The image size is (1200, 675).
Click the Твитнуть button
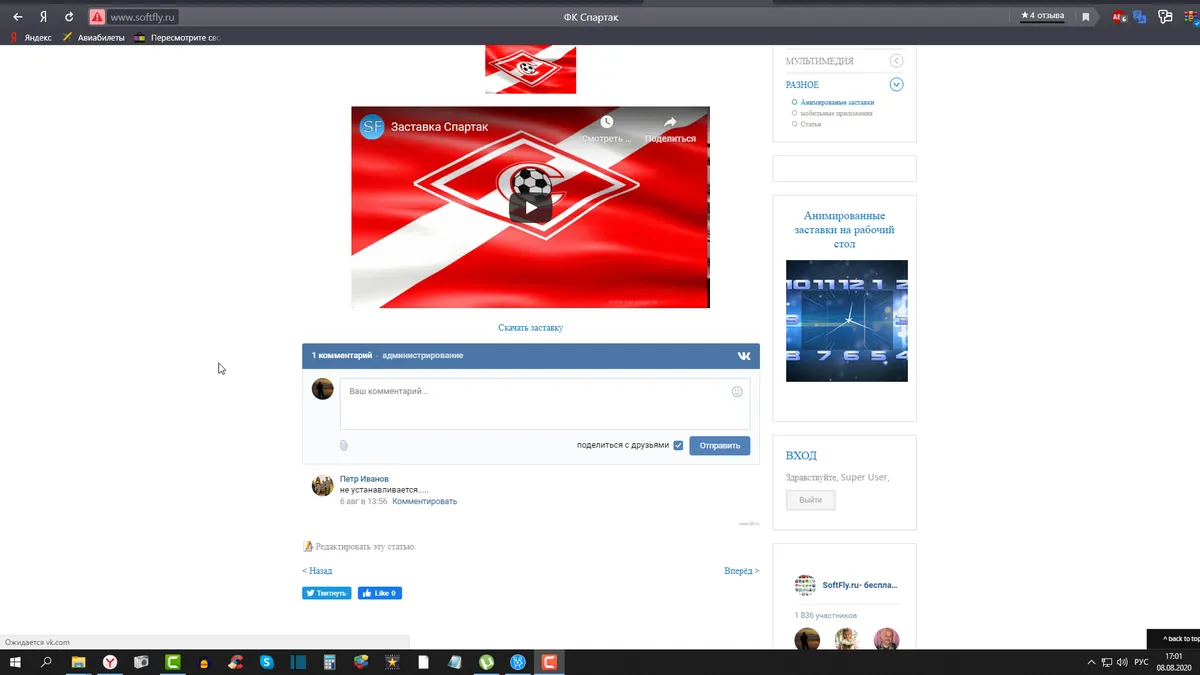click(327, 593)
